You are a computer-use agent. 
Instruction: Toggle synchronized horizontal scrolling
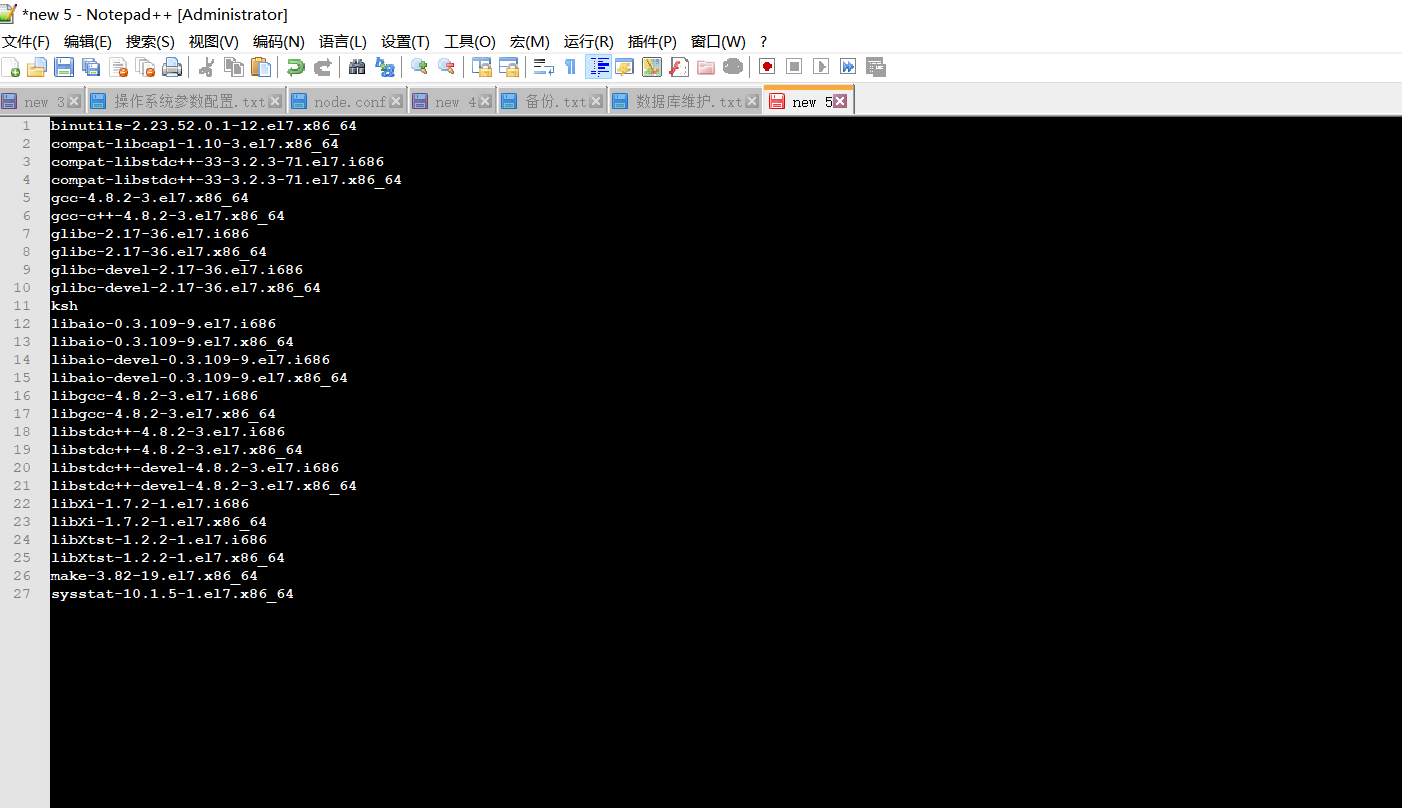click(x=509, y=67)
